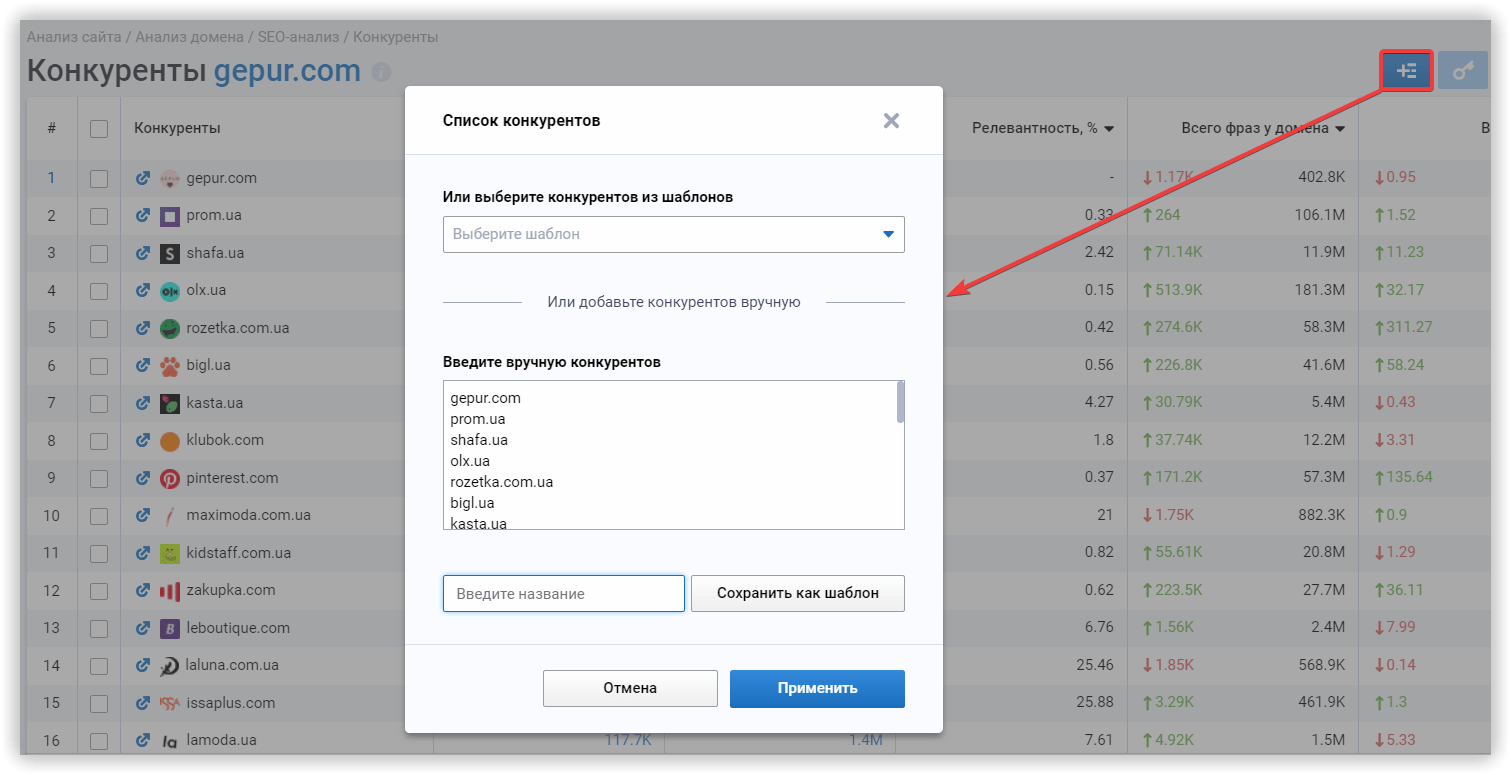Open external link icon for laluna.com.ua row
Screen dimensions: 1511x775
coord(142,665)
